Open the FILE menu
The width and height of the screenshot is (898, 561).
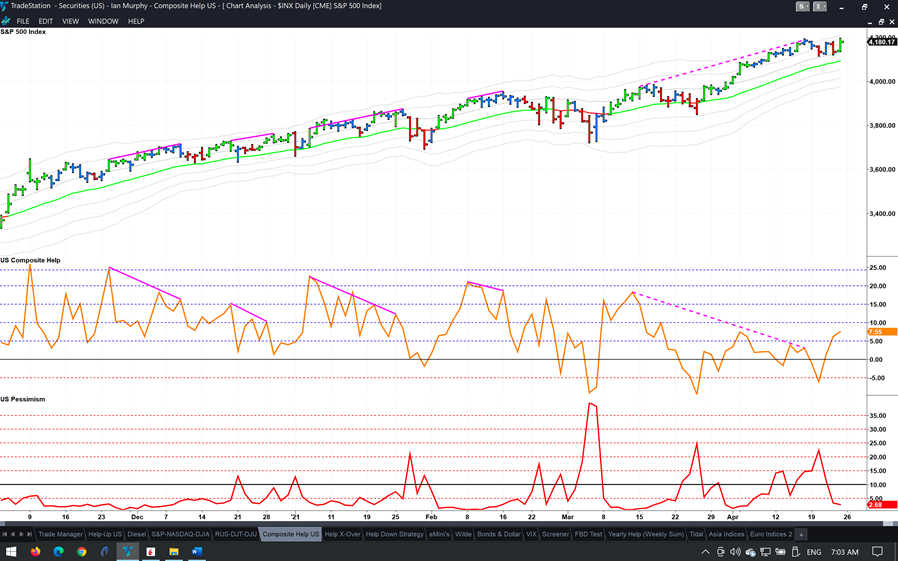click(x=23, y=21)
